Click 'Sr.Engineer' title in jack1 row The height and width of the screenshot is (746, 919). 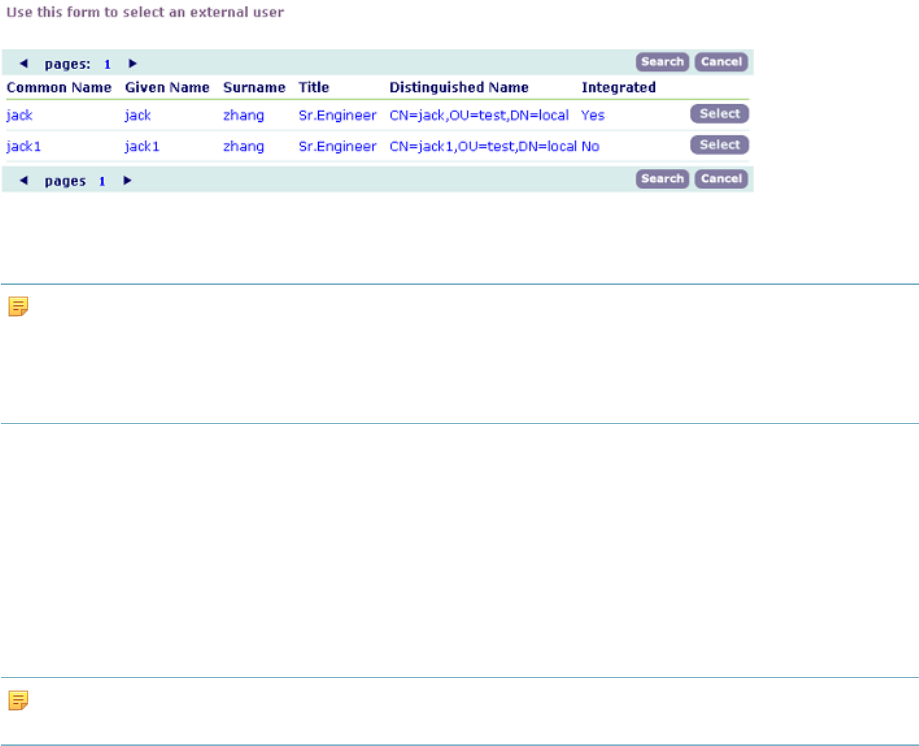[x=337, y=146]
